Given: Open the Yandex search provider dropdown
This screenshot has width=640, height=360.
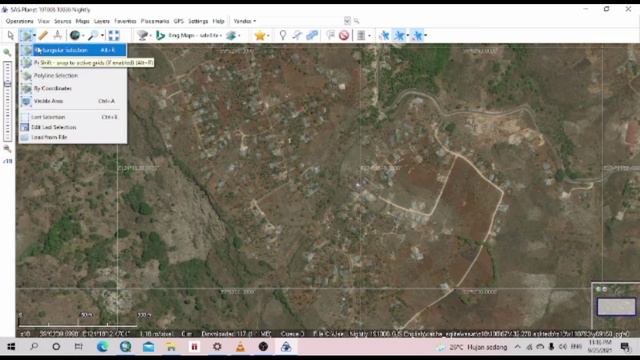Looking at the screenshot, I should coord(244,21).
